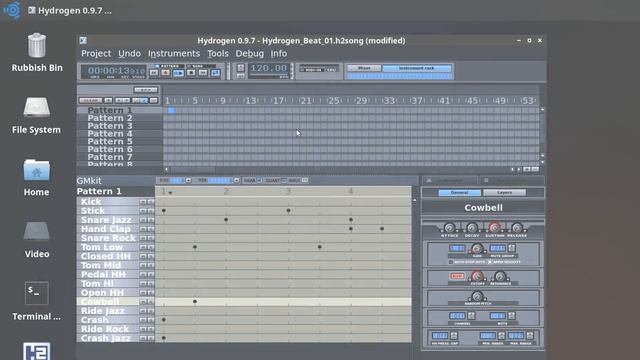Select the Kick instrument row
The height and width of the screenshot is (360, 640).
coord(107,202)
